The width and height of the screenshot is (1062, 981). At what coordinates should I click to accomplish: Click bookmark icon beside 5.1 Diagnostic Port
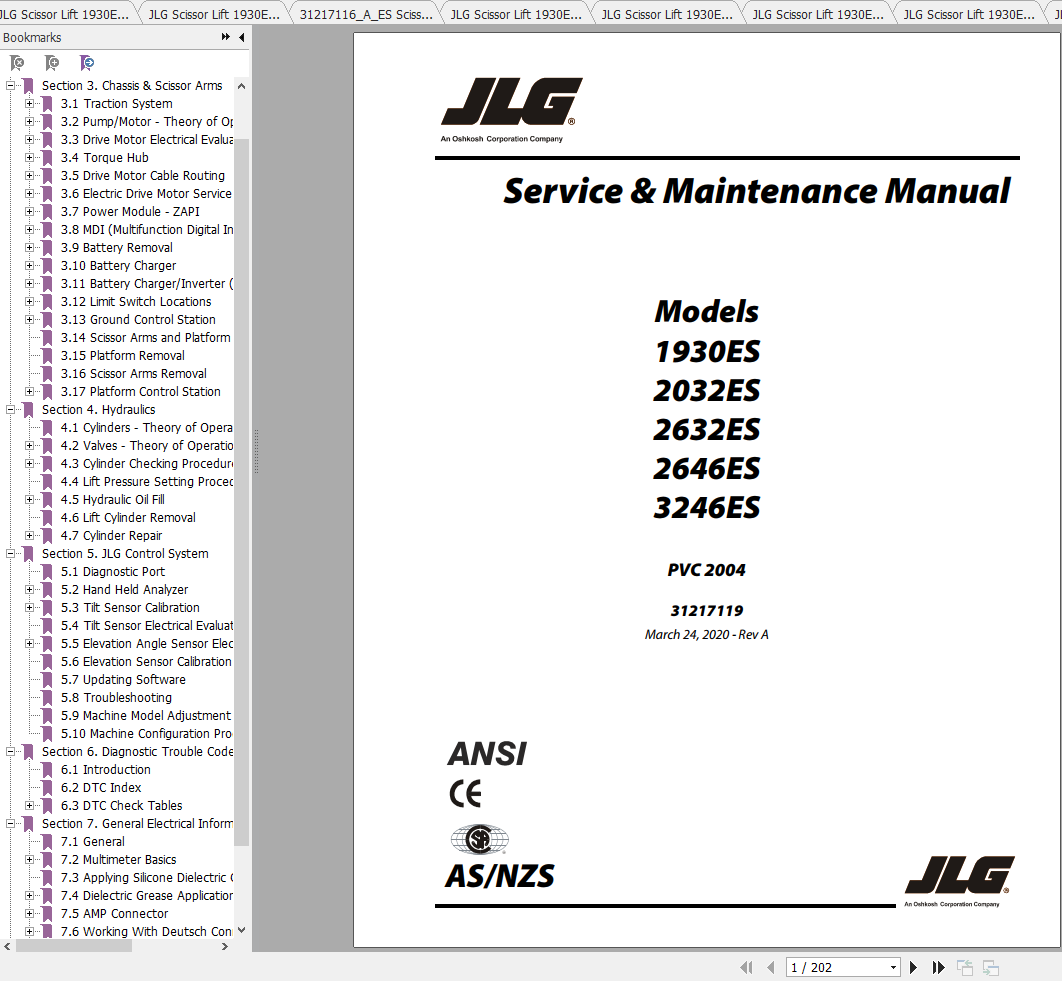(47, 572)
